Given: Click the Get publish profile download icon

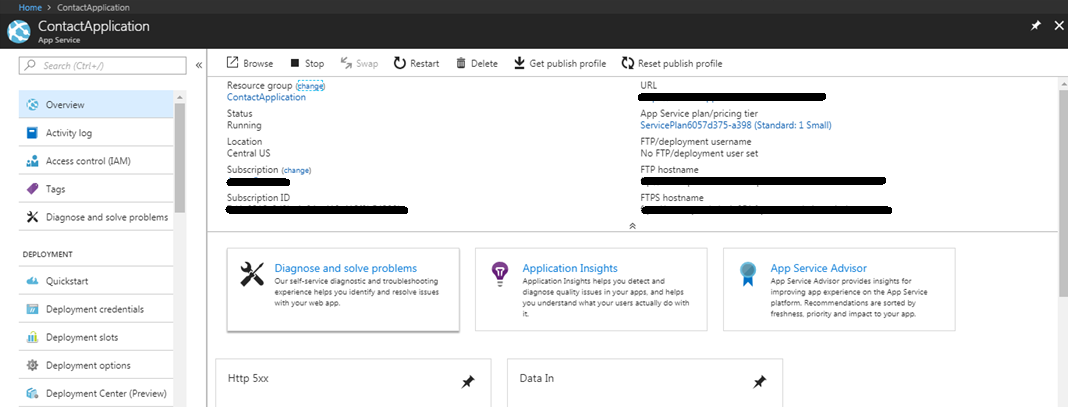Looking at the screenshot, I should (x=519, y=63).
